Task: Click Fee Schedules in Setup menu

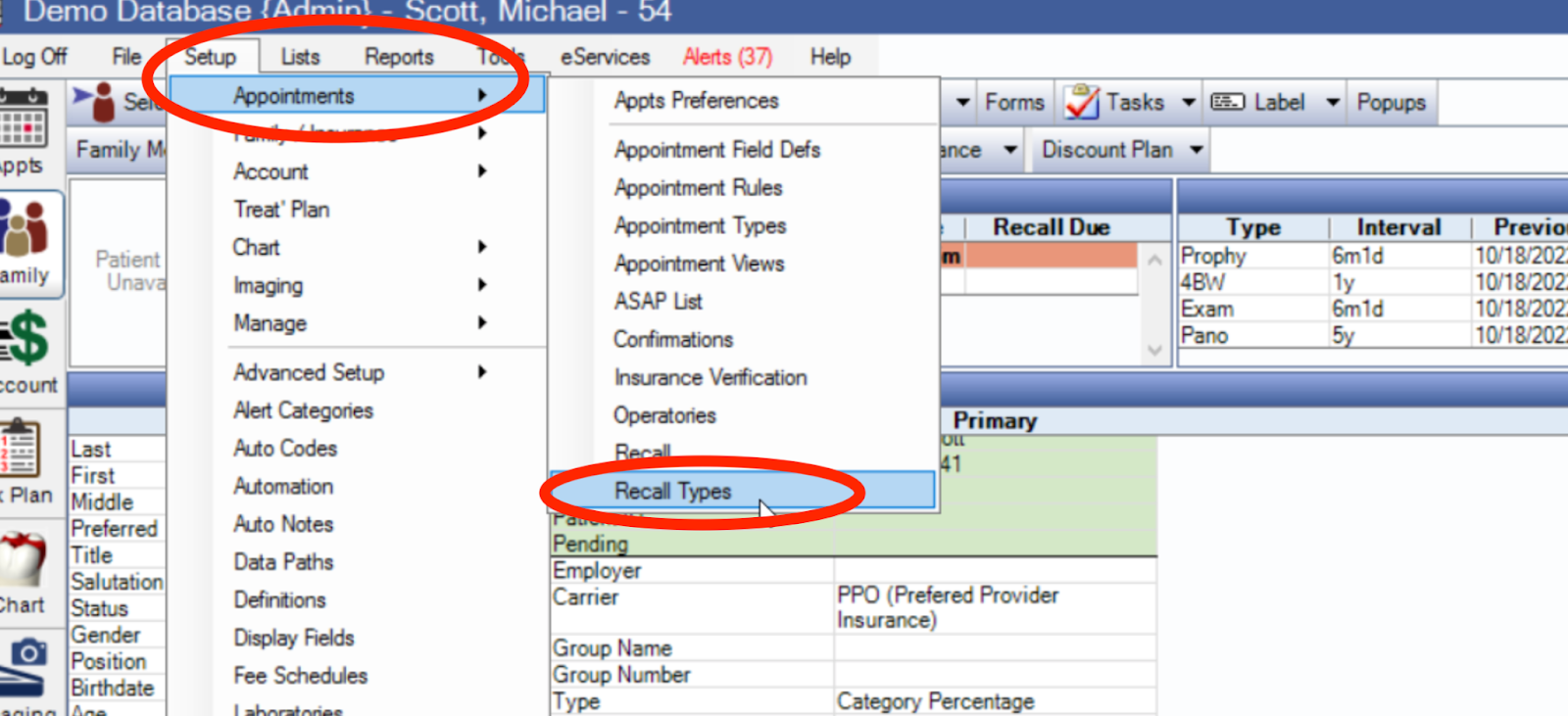Action: click(300, 676)
